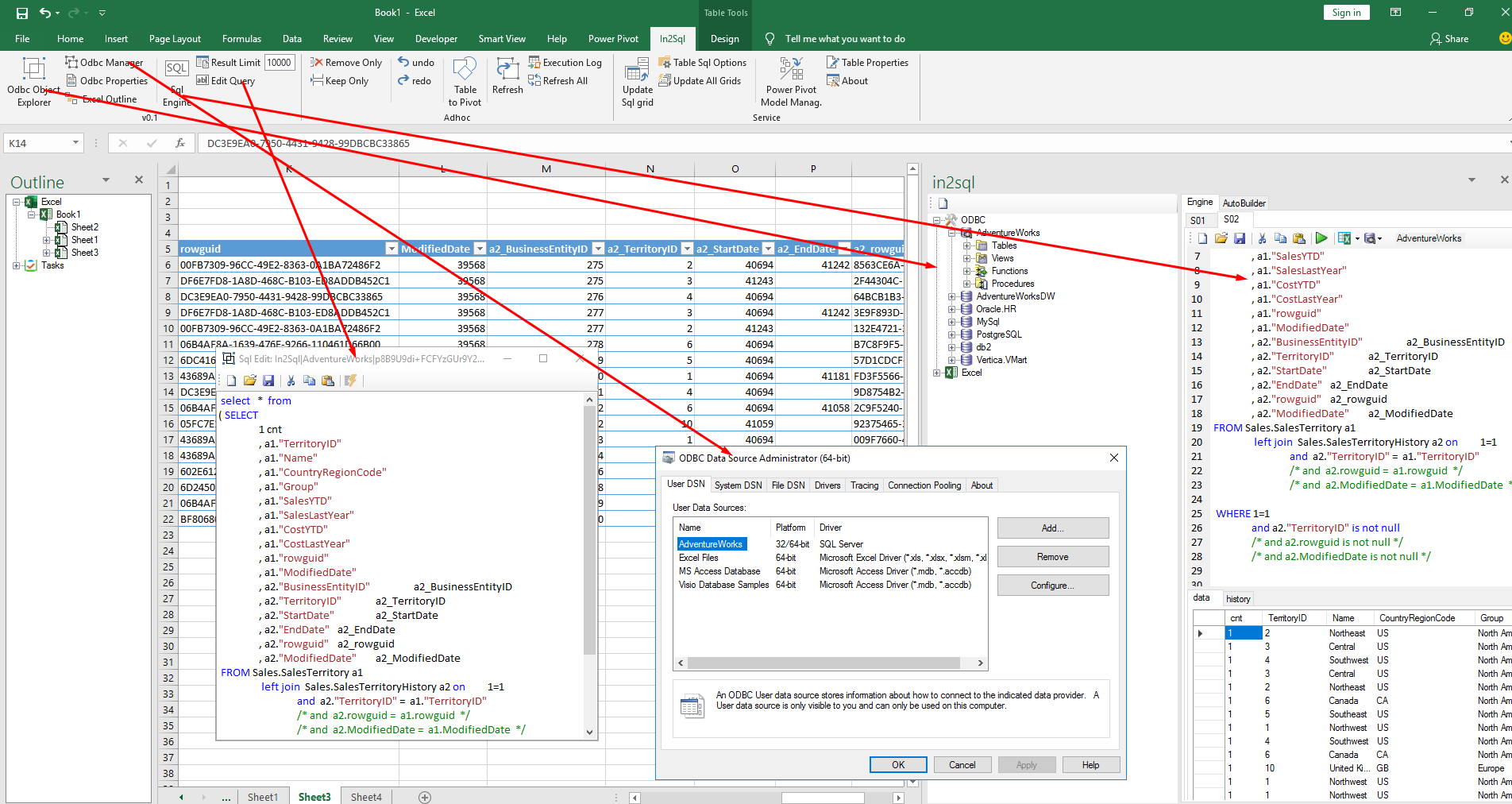Save query in Engine pane toolbar
Screen dimensions: 1512x804
[x=1240, y=238]
